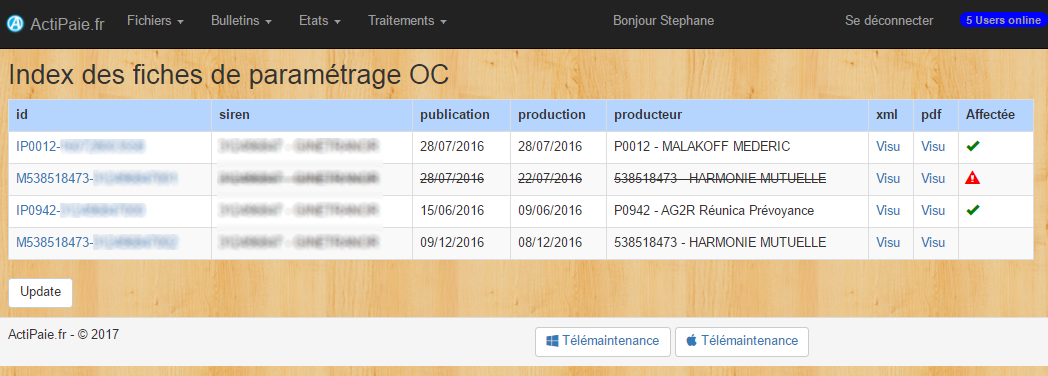Viewport: 1048px width, 376px height.
Task: Click the Windows logo Télémaintenance button
Action: pyautogui.click(x=603, y=341)
